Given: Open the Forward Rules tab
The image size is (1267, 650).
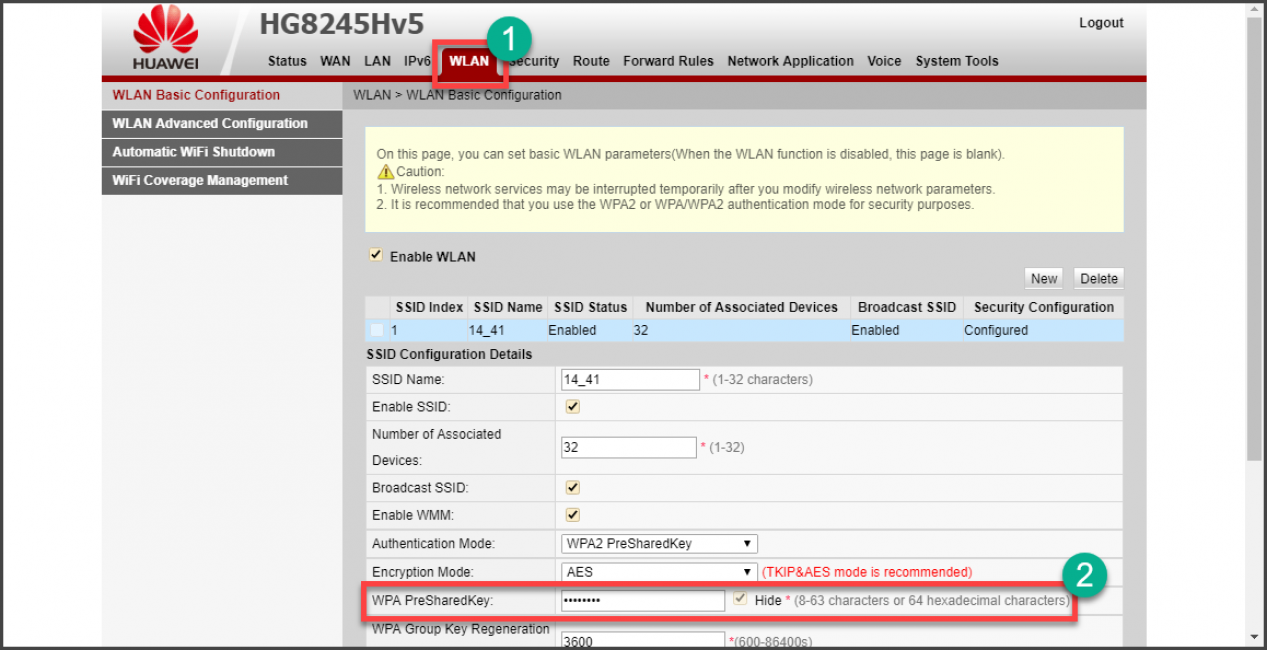Looking at the screenshot, I should coord(668,61).
